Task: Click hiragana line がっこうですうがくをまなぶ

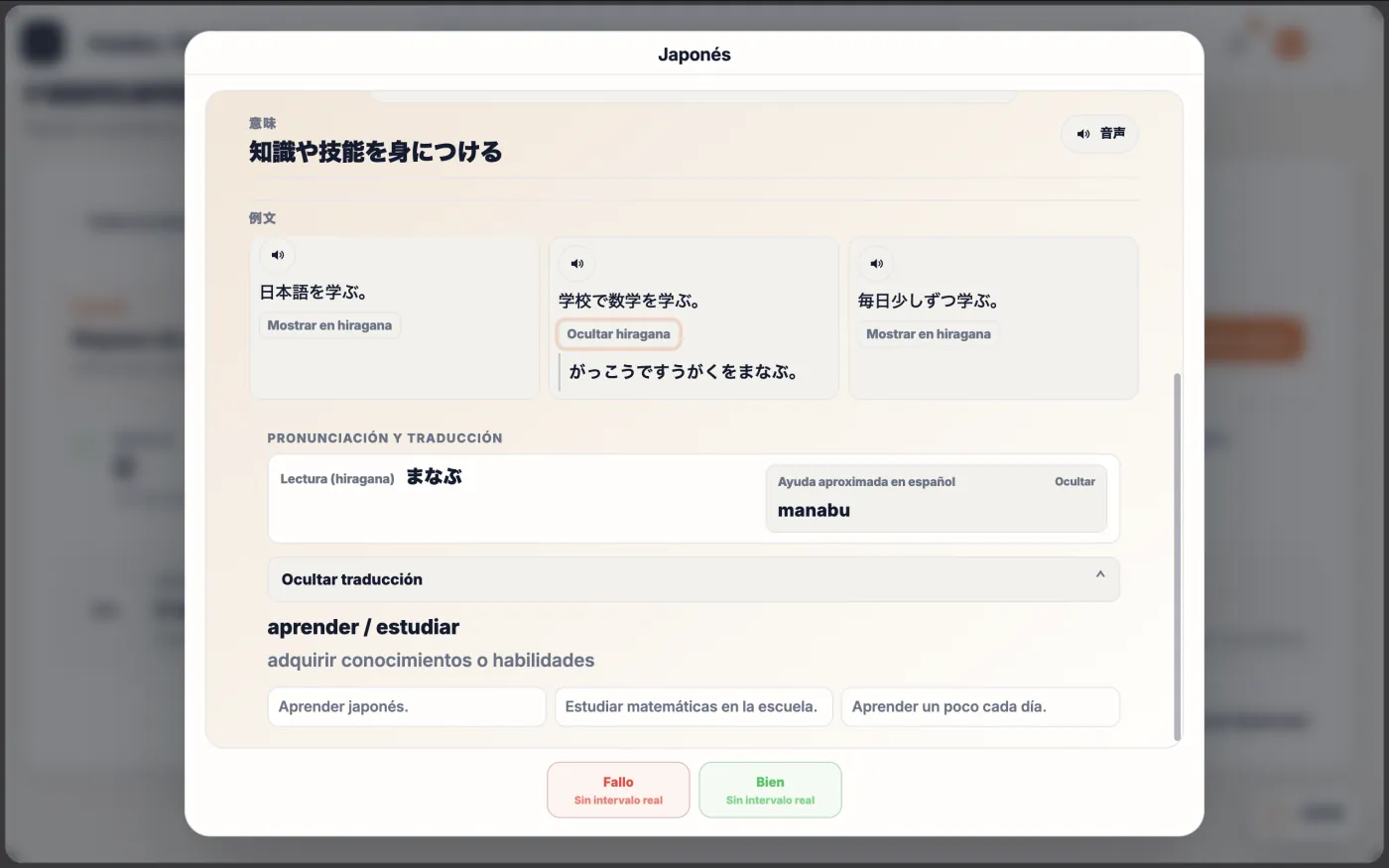Action: click(x=684, y=373)
